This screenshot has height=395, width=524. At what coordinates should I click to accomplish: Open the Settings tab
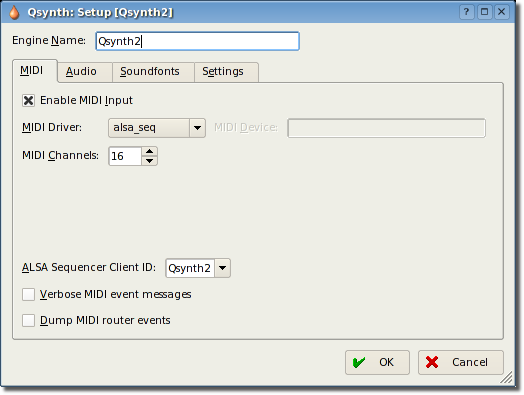point(226,72)
